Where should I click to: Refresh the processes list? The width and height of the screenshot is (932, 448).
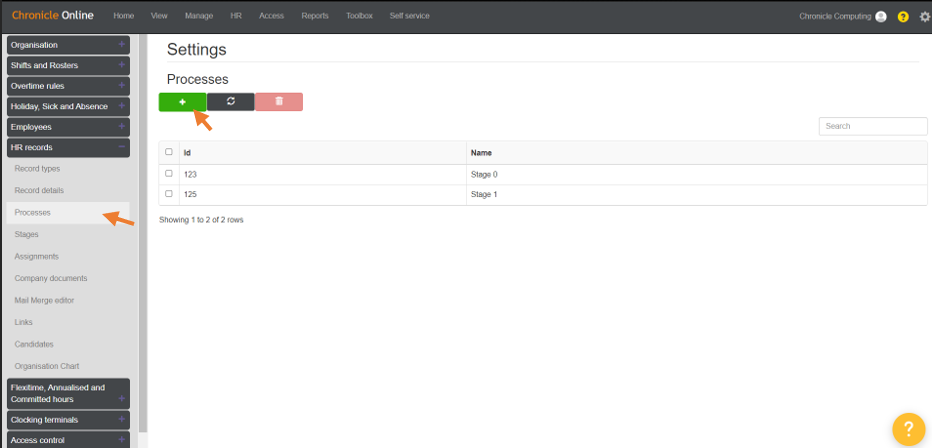click(x=231, y=102)
